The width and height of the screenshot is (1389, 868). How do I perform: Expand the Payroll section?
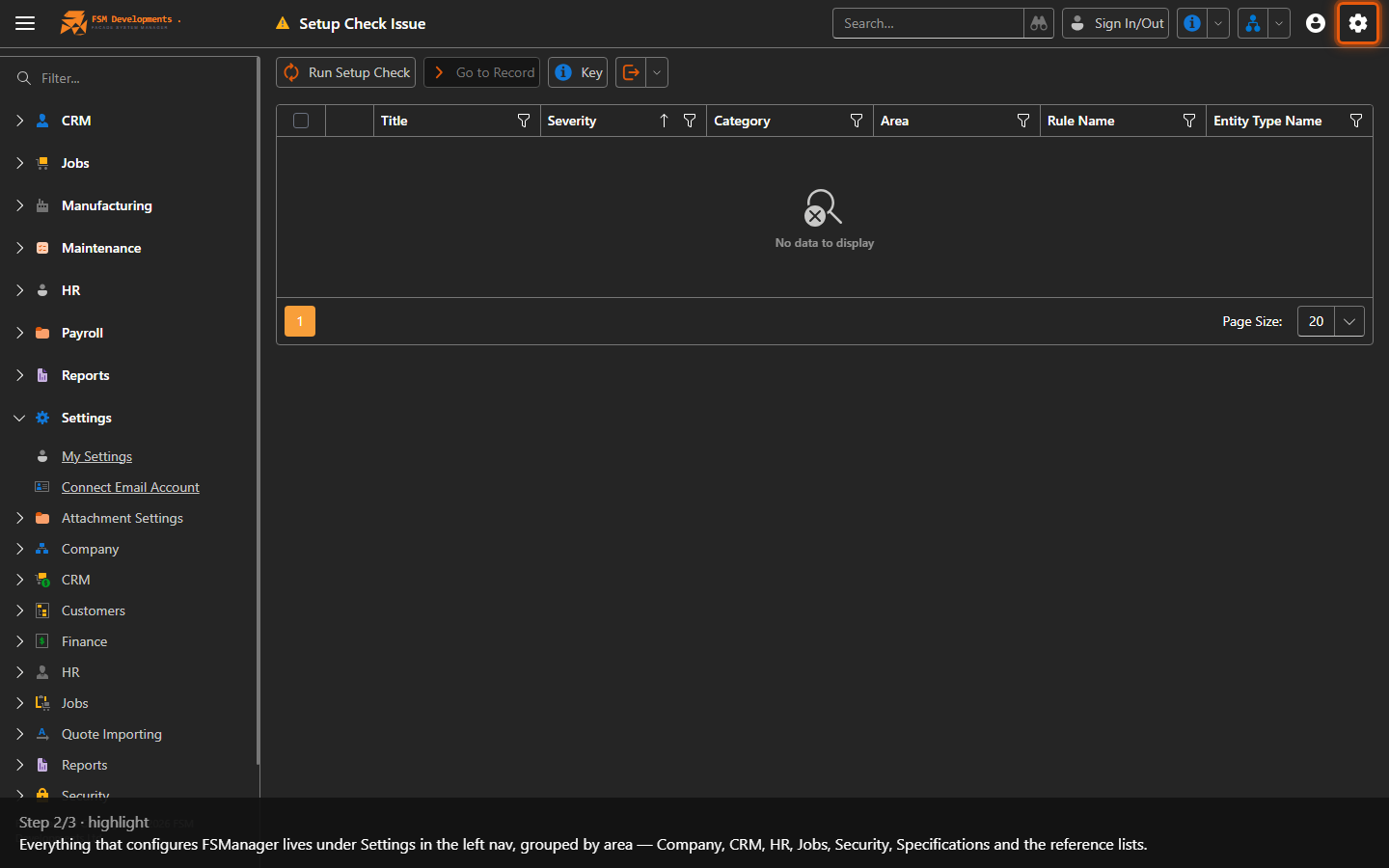(19, 333)
